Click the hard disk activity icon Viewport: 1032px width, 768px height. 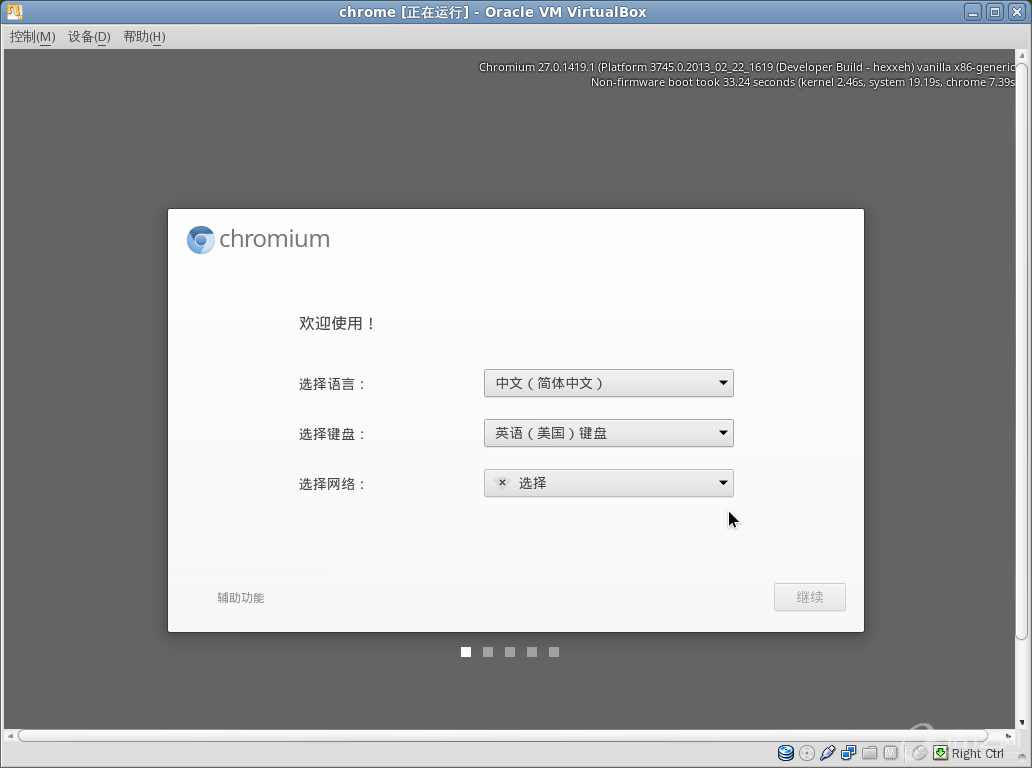click(786, 753)
